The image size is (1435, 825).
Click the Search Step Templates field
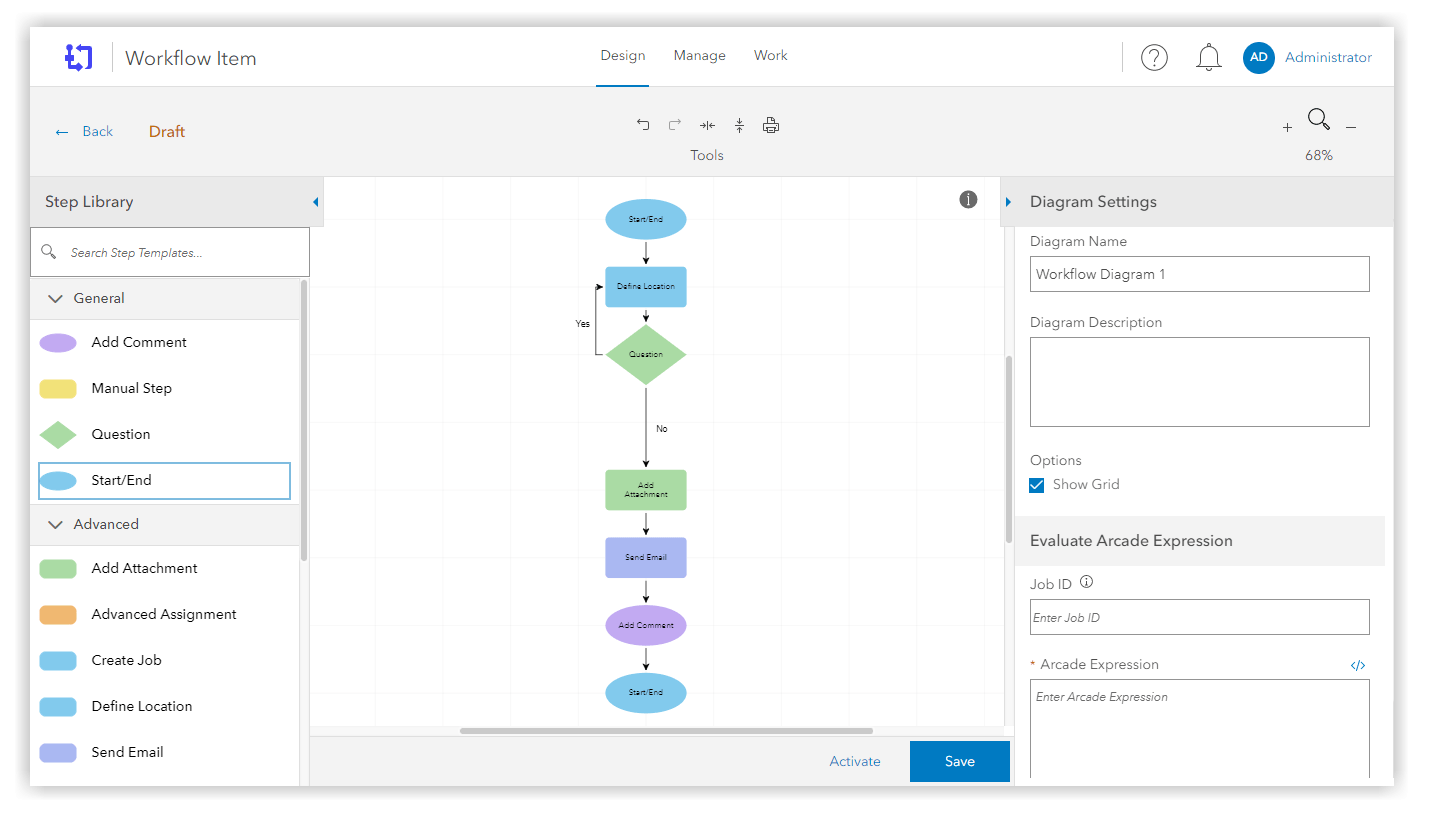pos(180,253)
